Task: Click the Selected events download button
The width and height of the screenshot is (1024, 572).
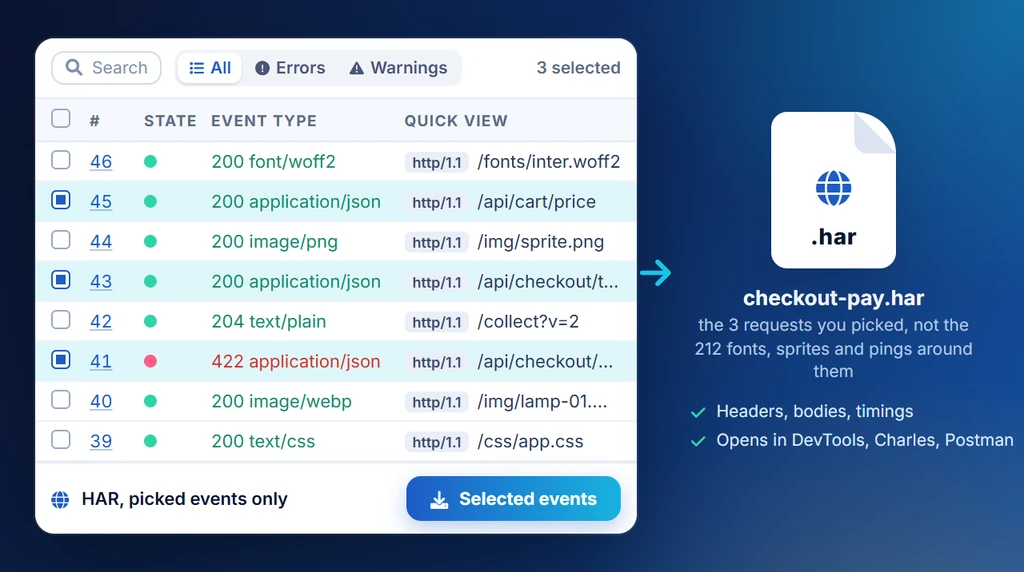Action: point(513,499)
